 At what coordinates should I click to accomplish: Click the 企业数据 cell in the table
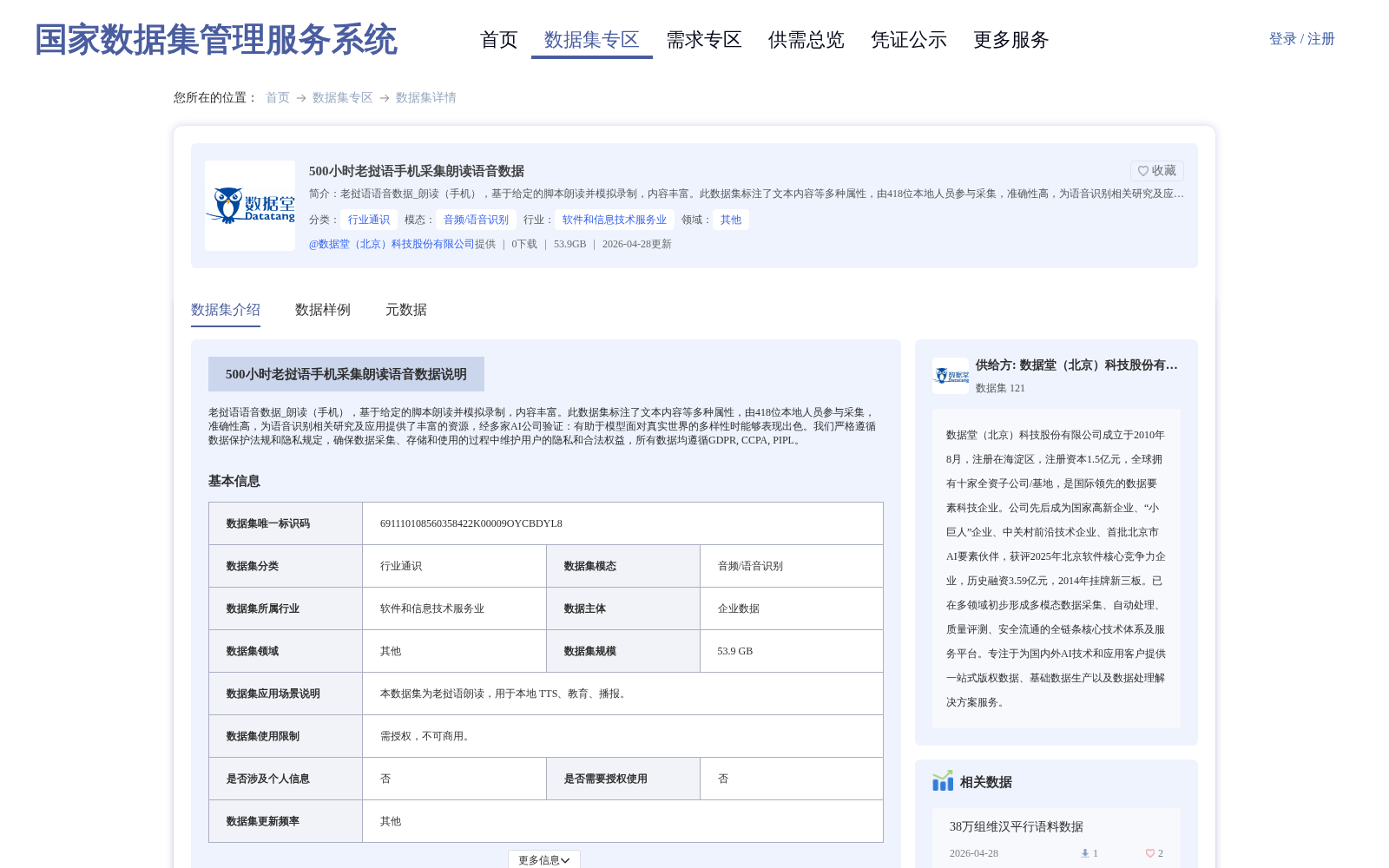click(792, 608)
